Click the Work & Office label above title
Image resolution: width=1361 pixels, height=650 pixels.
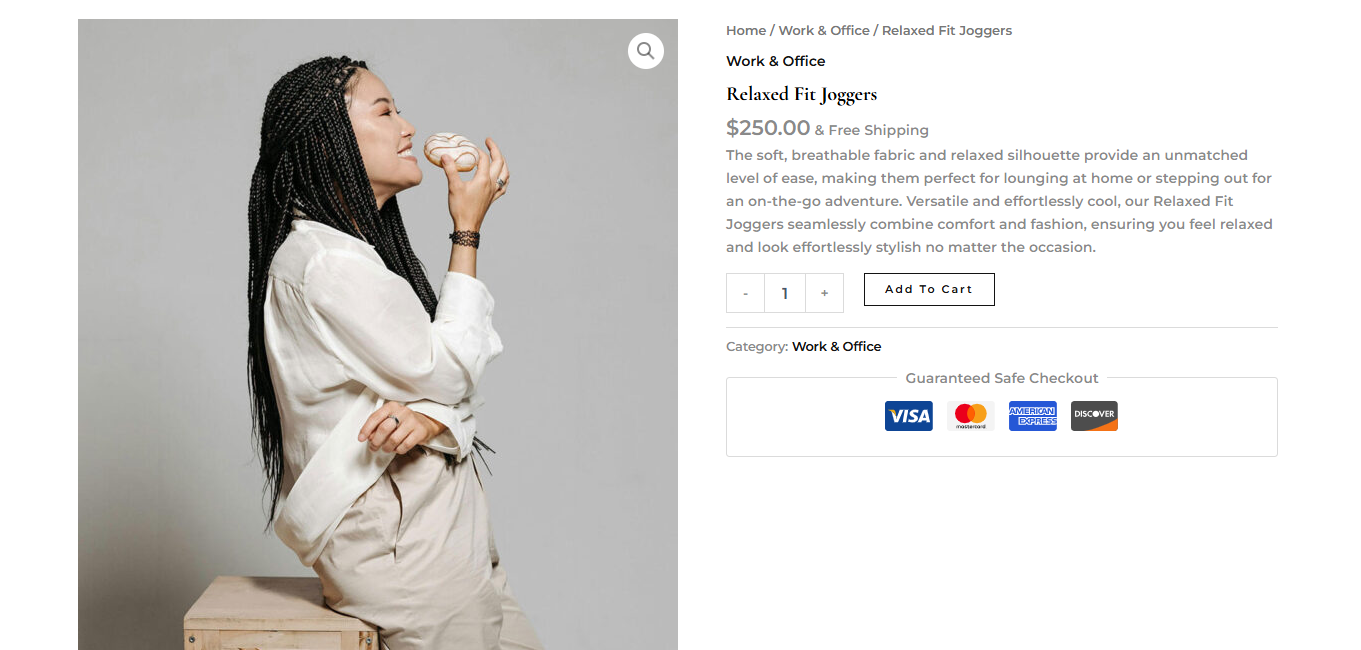click(x=775, y=61)
